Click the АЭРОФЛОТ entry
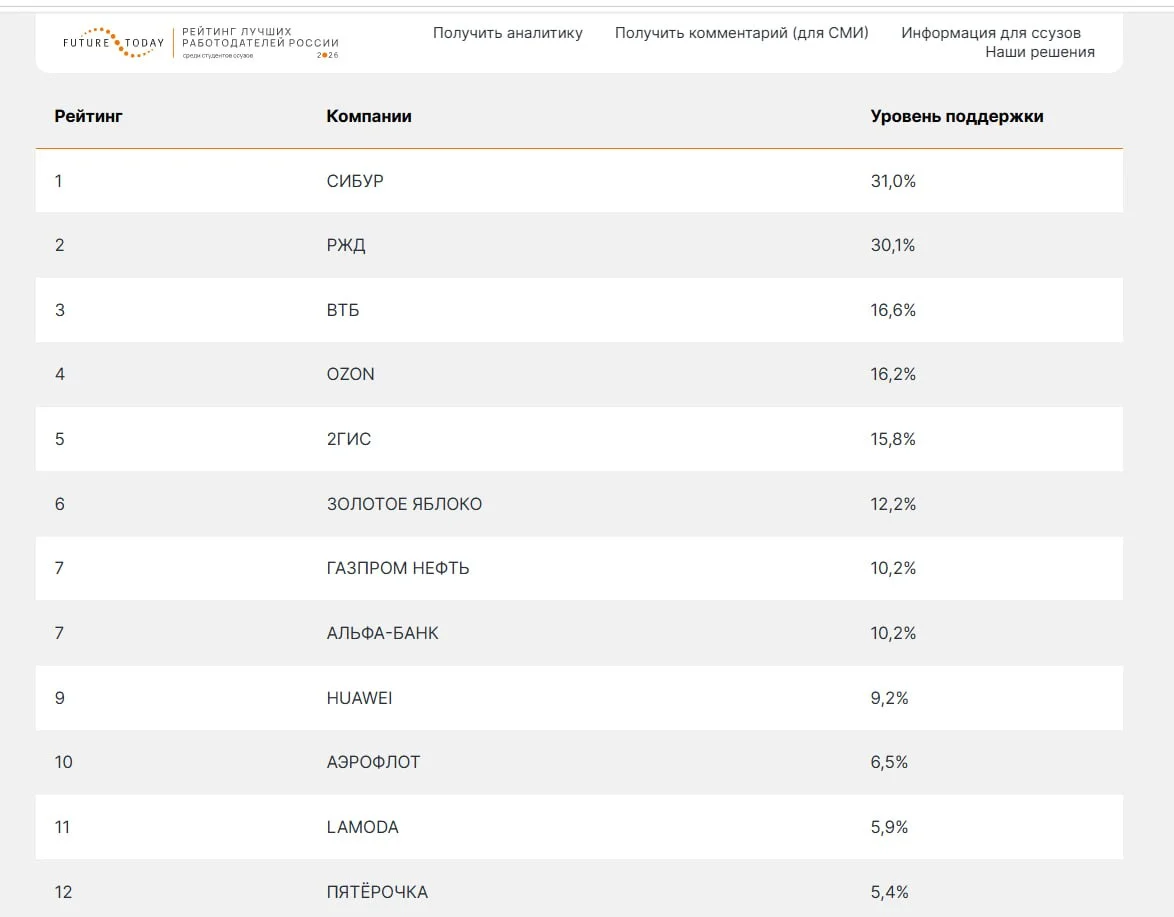The height and width of the screenshot is (917, 1174). (374, 762)
